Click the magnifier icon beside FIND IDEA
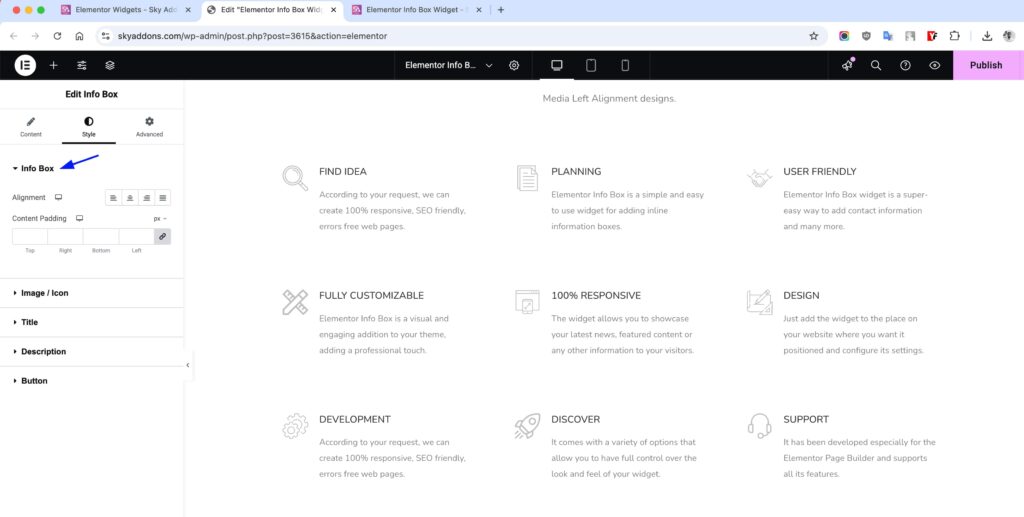The width and height of the screenshot is (1024, 517). pos(295,178)
